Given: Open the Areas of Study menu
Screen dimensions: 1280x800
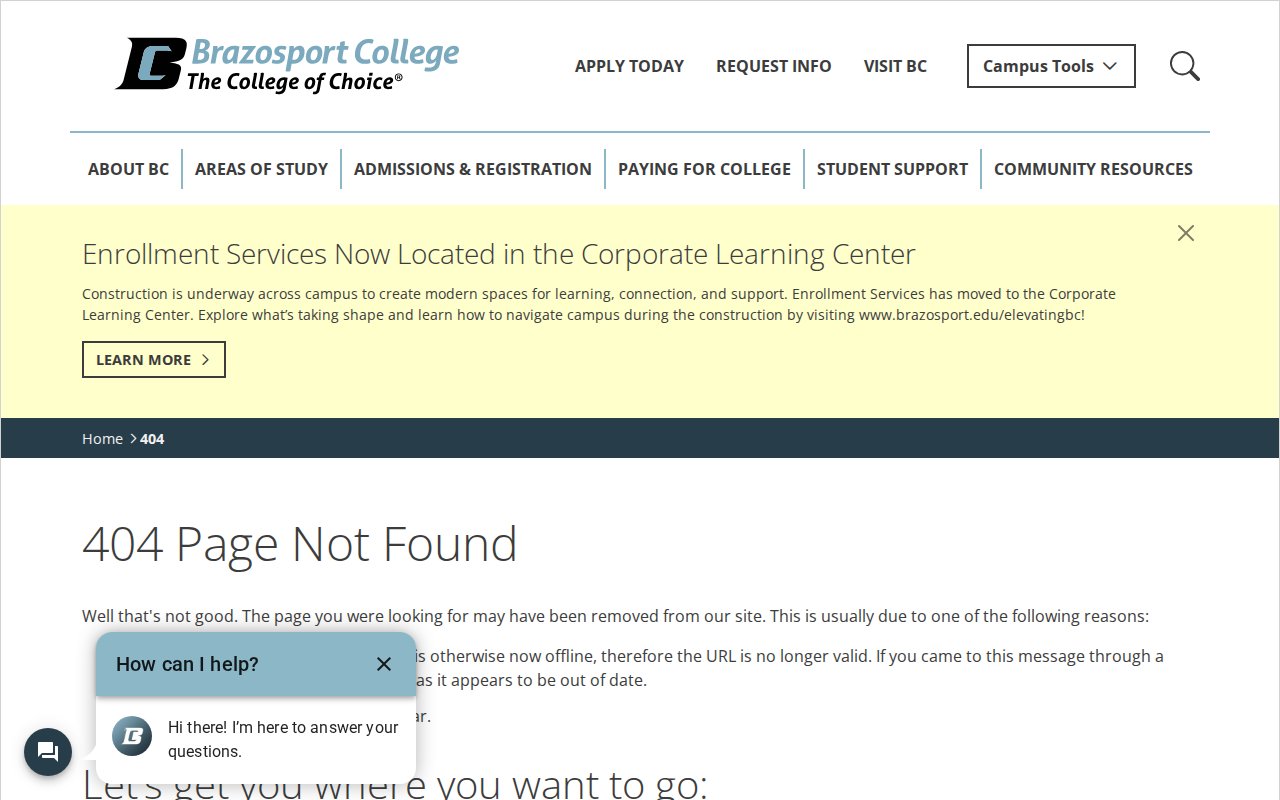Looking at the screenshot, I should 261,169.
